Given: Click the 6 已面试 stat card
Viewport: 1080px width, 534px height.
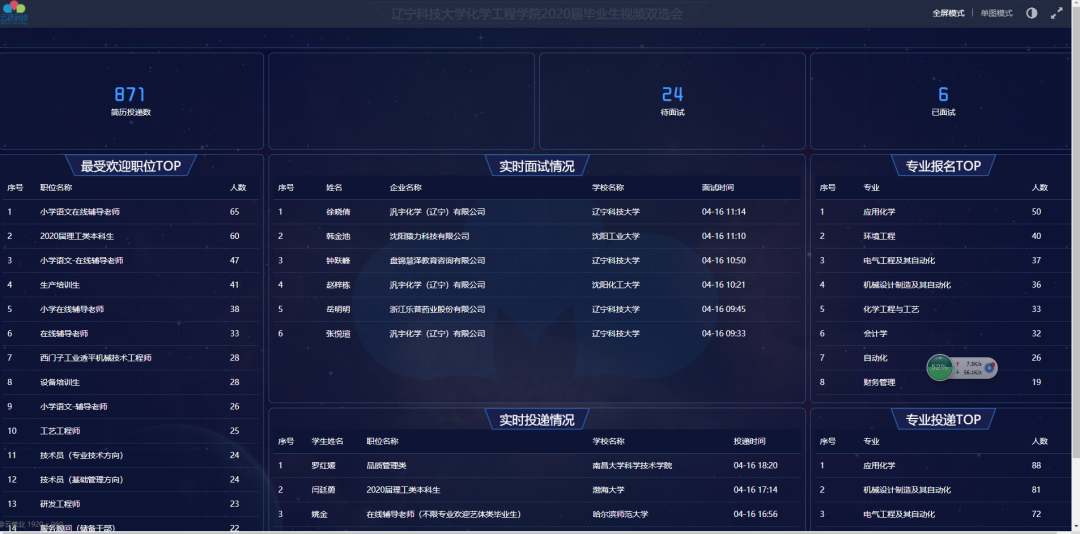Looking at the screenshot, I should click(x=943, y=101).
